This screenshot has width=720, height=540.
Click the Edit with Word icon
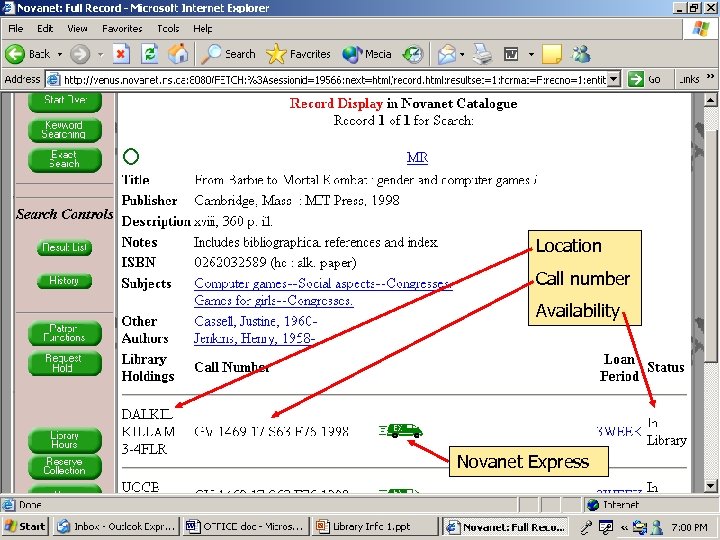click(x=511, y=55)
